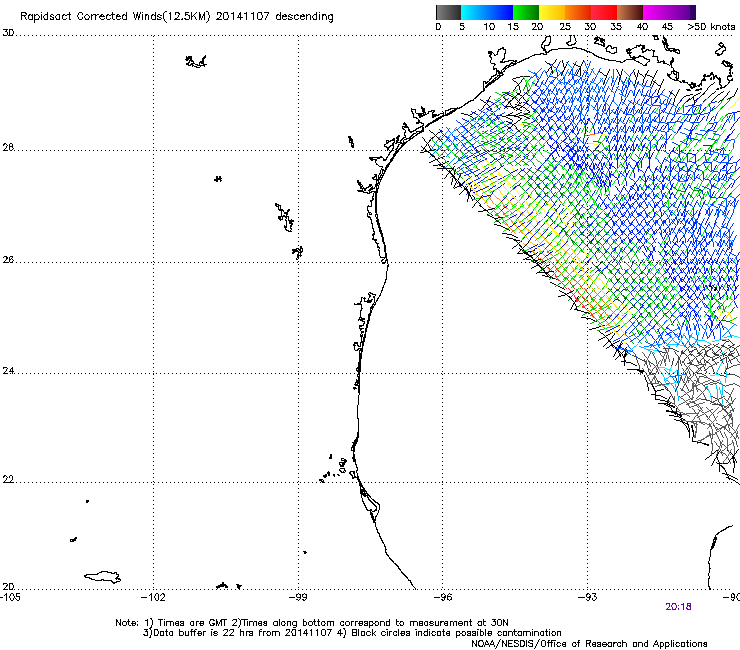The width and height of the screenshot is (740, 650).
Task: Select the magenta 40-45 knots legend color
Action: pos(656,12)
